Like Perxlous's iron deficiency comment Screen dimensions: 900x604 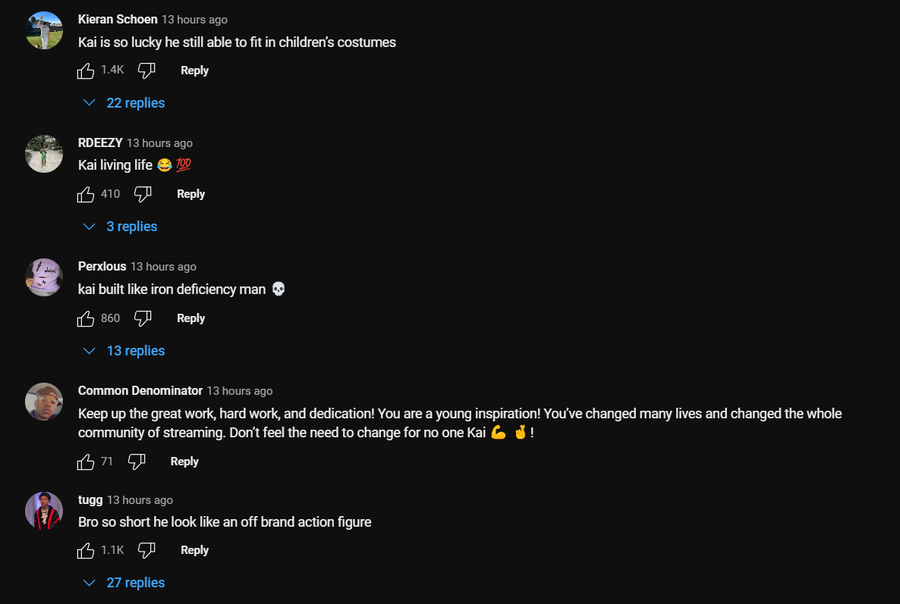(x=86, y=318)
